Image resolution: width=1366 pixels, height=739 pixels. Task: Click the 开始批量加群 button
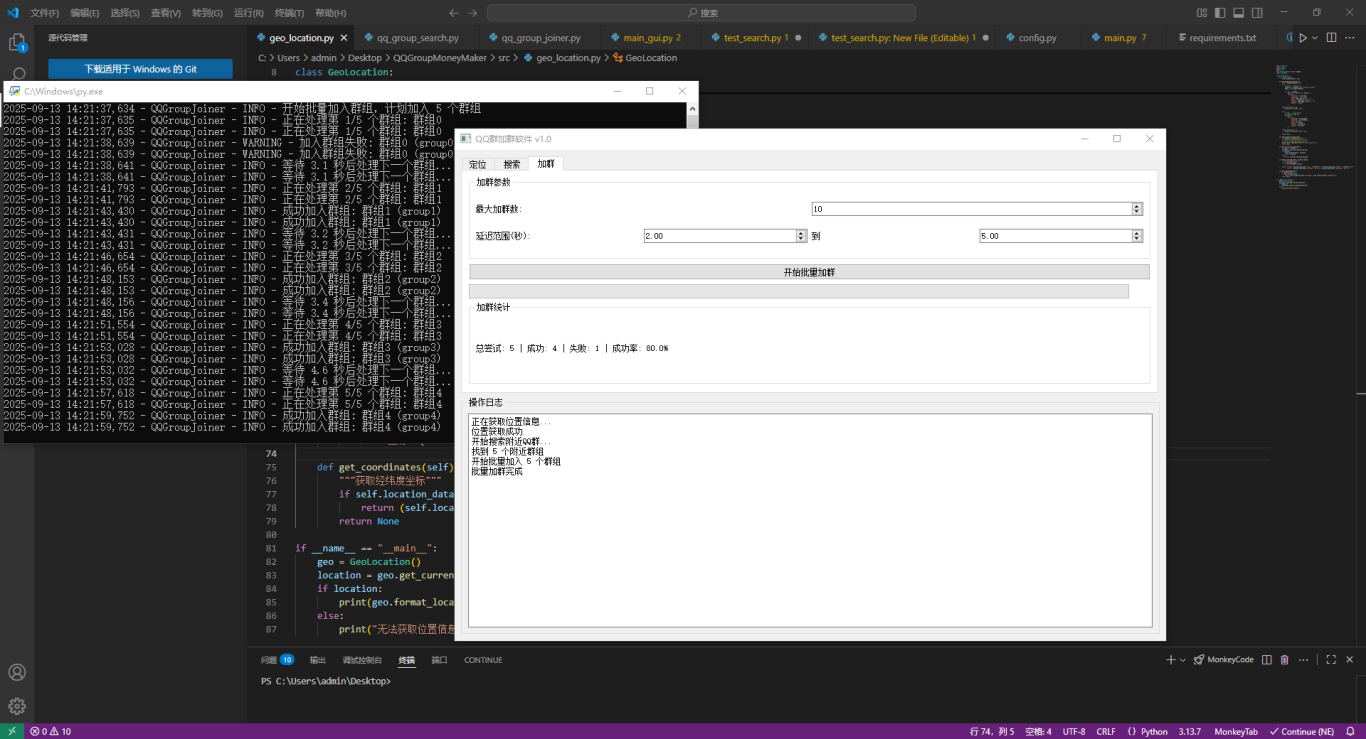coord(809,272)
